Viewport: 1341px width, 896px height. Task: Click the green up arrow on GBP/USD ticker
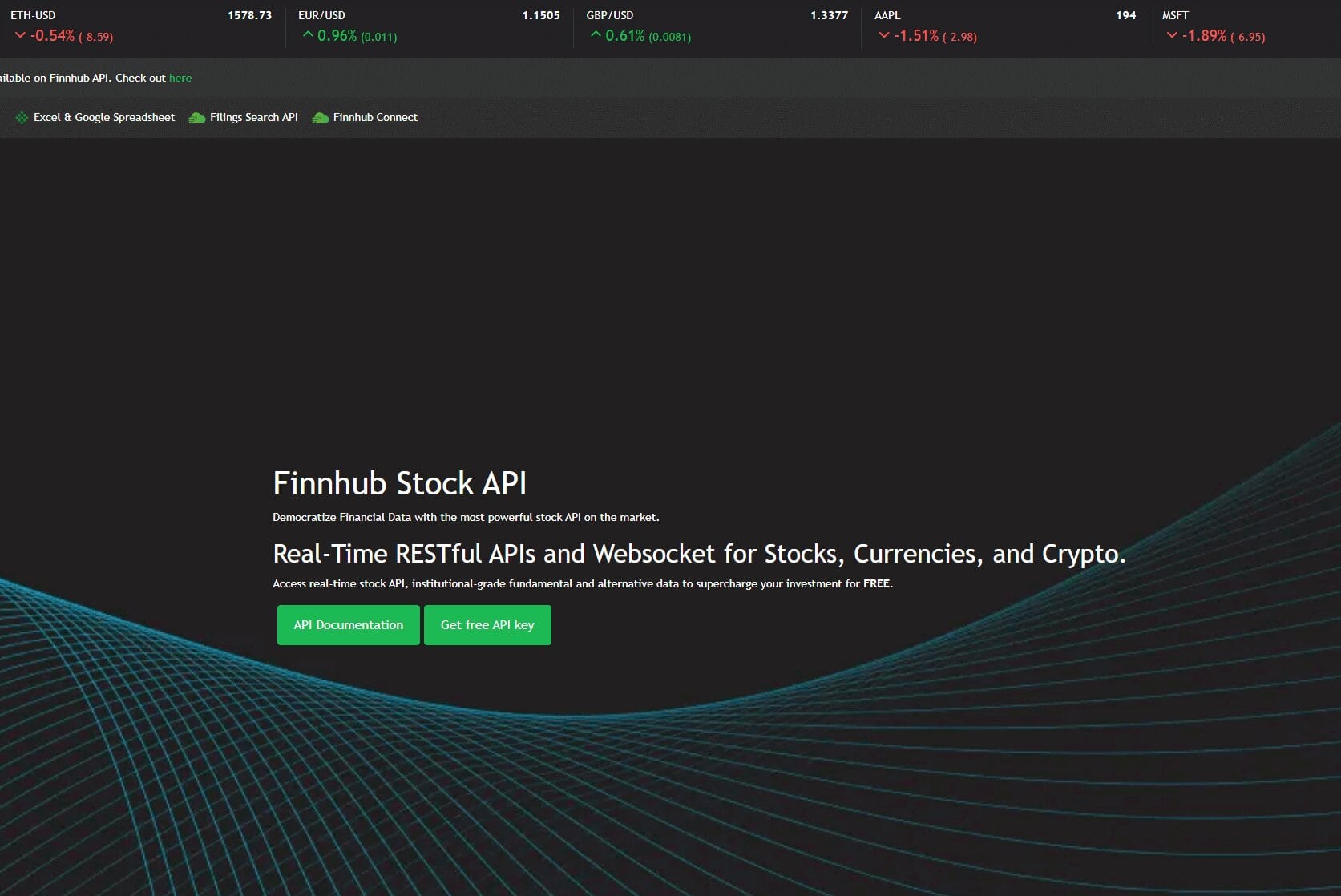[596, 34]
